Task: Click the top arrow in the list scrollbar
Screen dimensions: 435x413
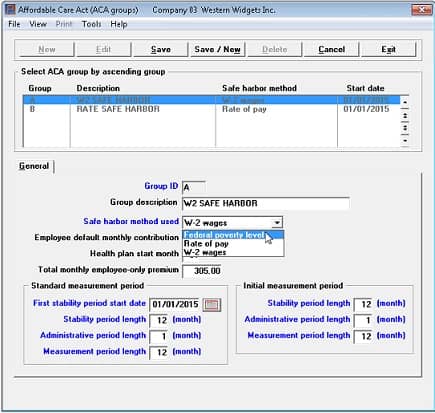Action: (405, 102)
